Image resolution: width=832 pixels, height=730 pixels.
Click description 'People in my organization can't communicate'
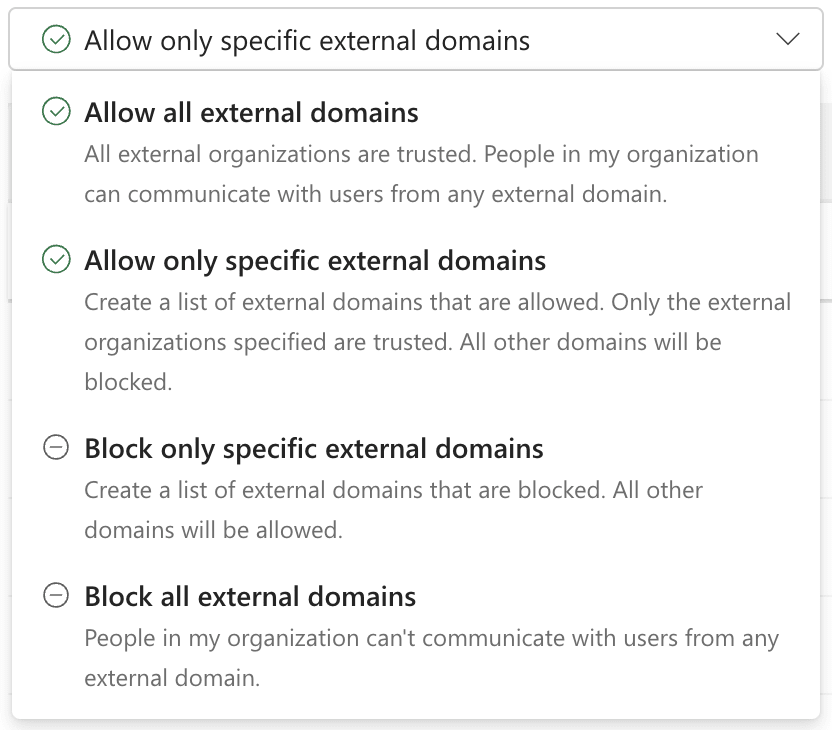click(x=431, y=639)
